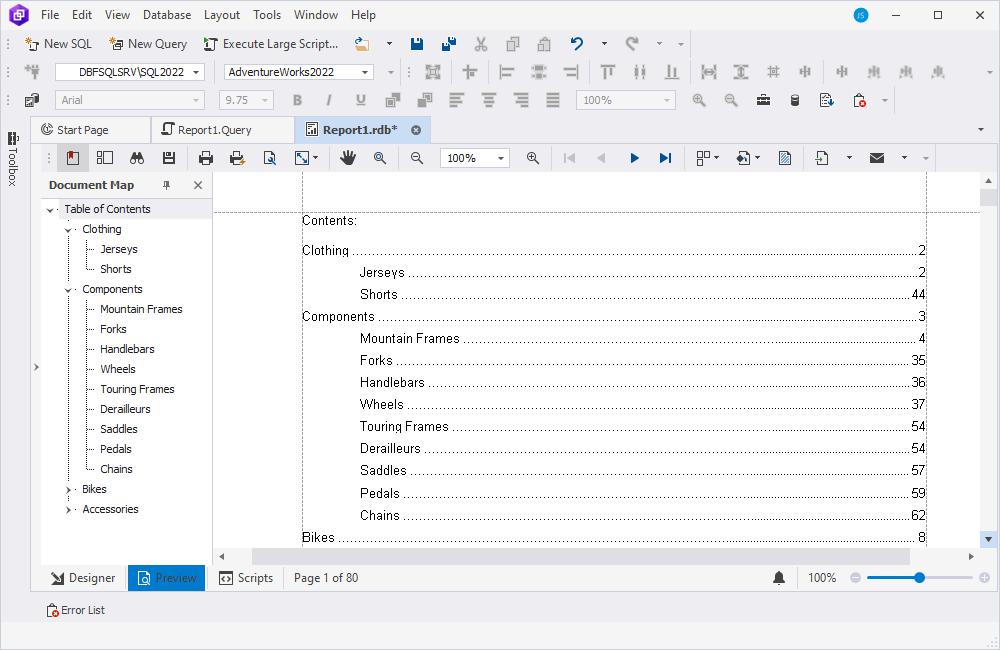The image size is (1000, 650).
Task: Toggle the Thumbnails panel button
Action: (x=105, y=158)
